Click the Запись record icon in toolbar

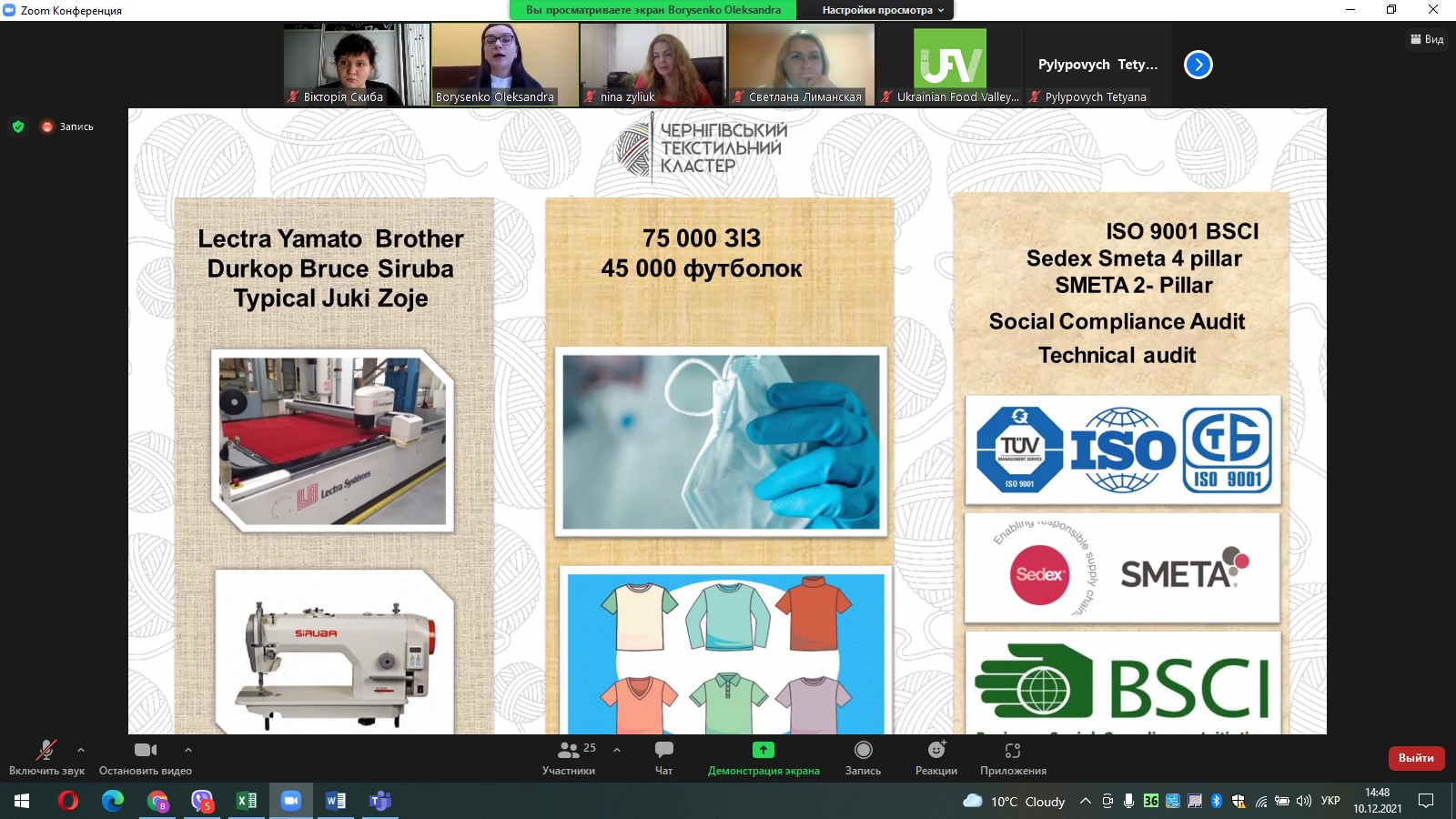click(x=863, y=757)
